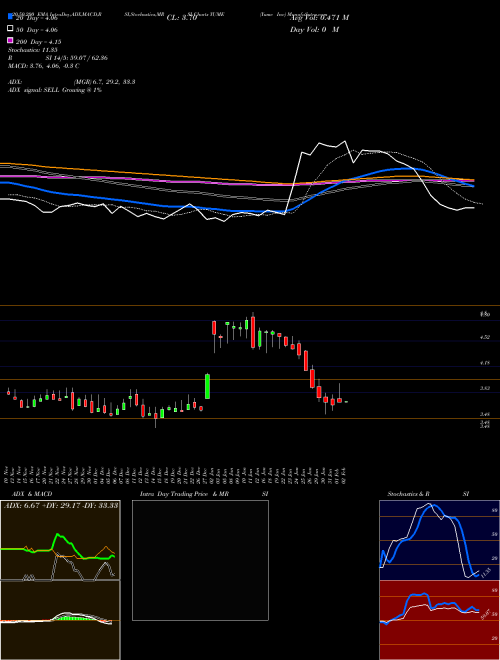Screen dimensions: 500x660
Task: Open the ADX indicator chart thumbnail
Action: [x=60, y=540]
